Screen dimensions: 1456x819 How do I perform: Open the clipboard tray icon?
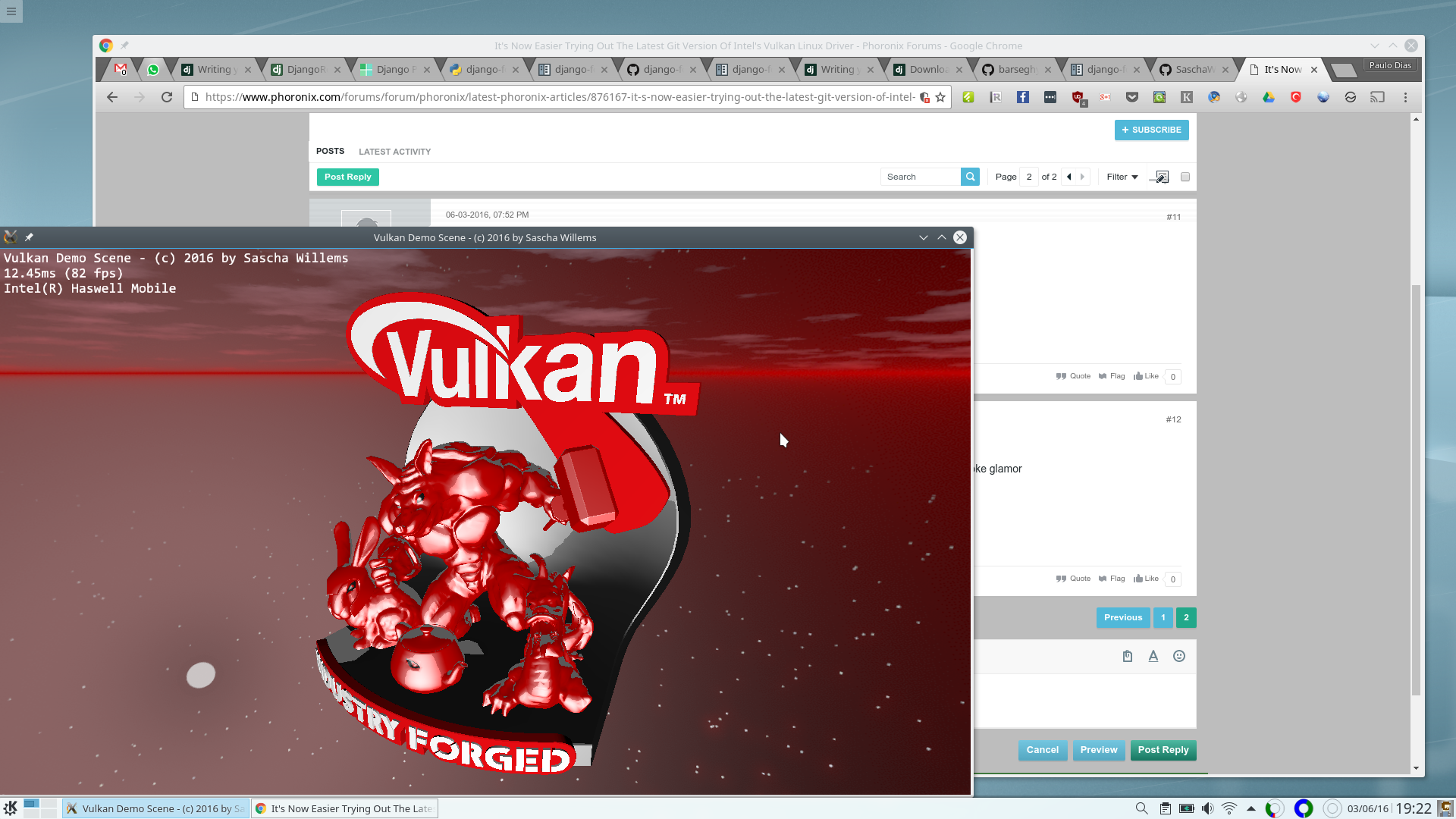(x=1165, y=808)
